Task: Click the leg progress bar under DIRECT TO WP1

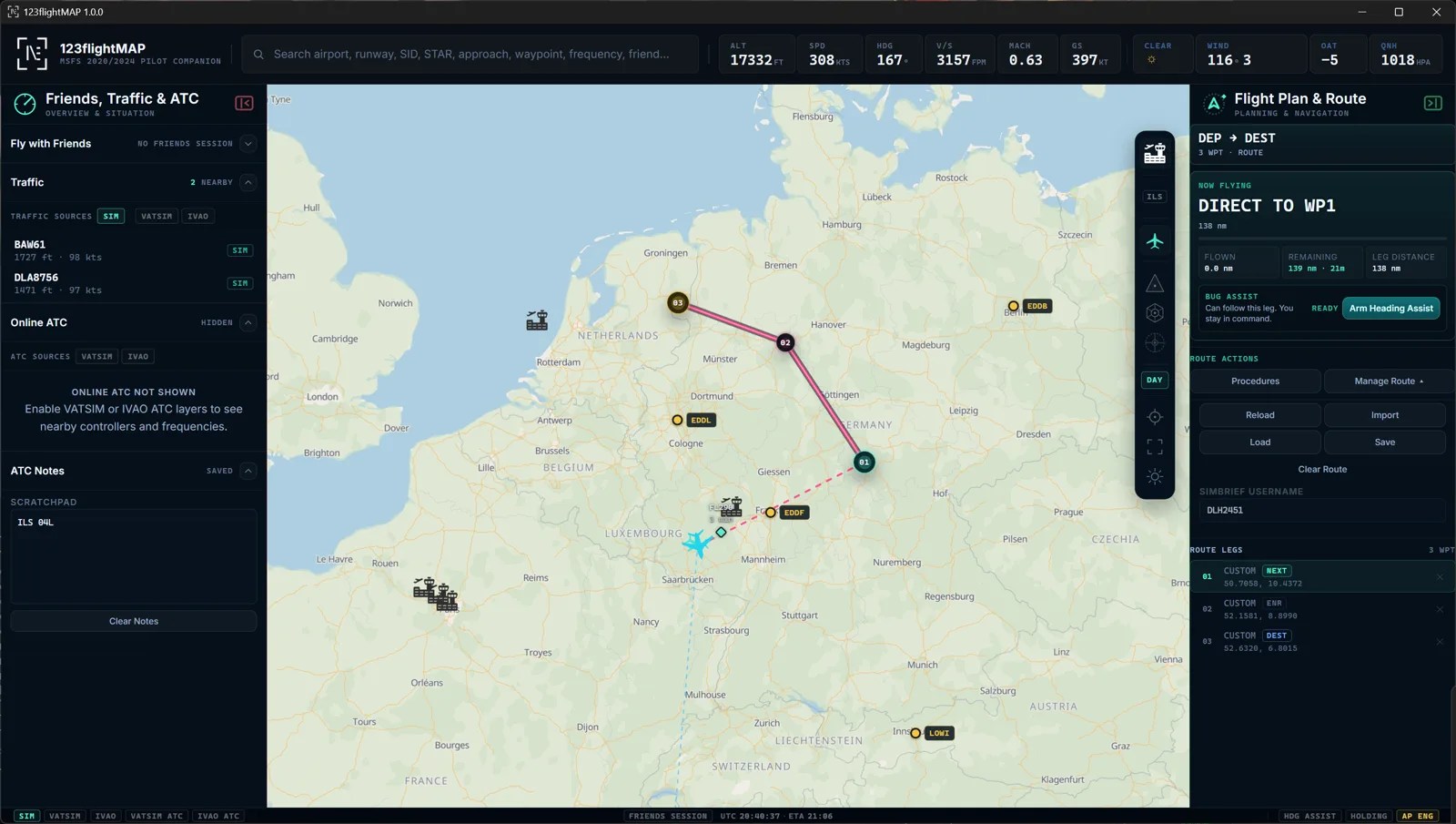Action: coord(1322,239)
